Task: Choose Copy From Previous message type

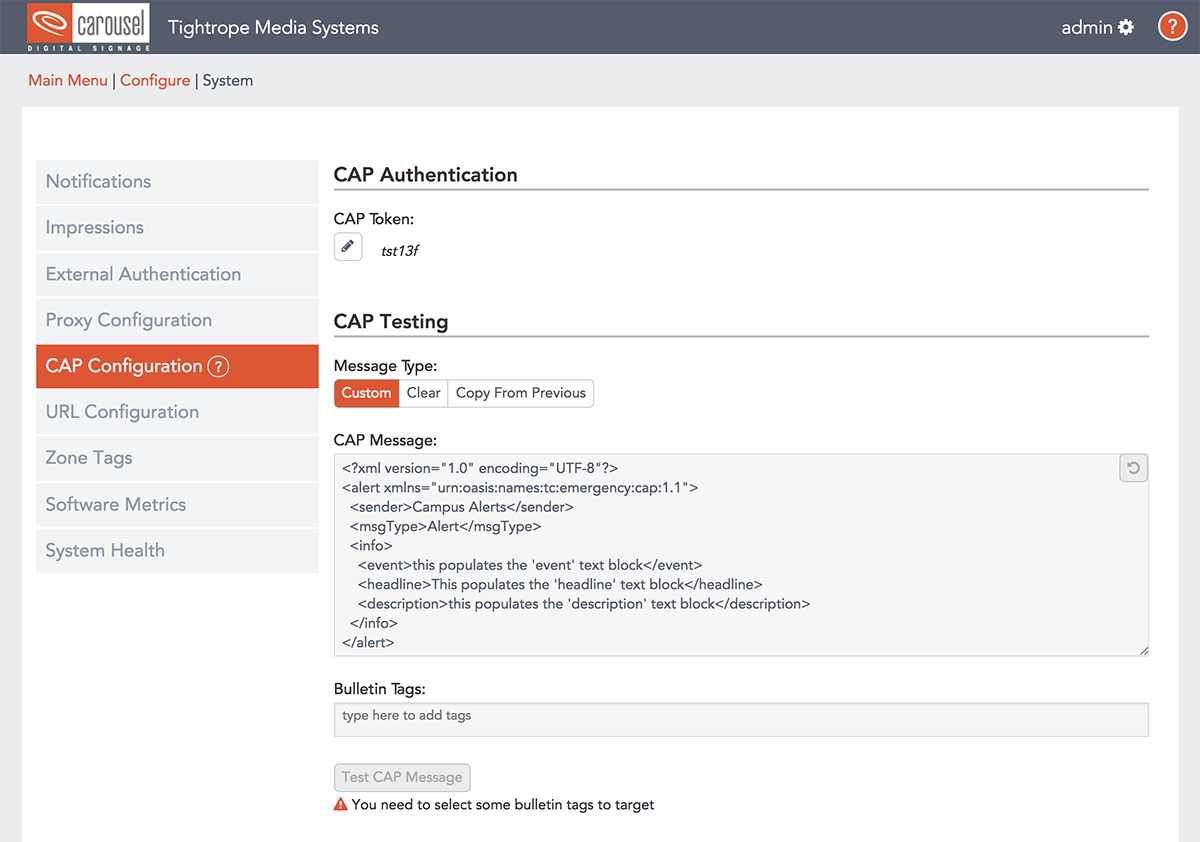Action: 520,393
